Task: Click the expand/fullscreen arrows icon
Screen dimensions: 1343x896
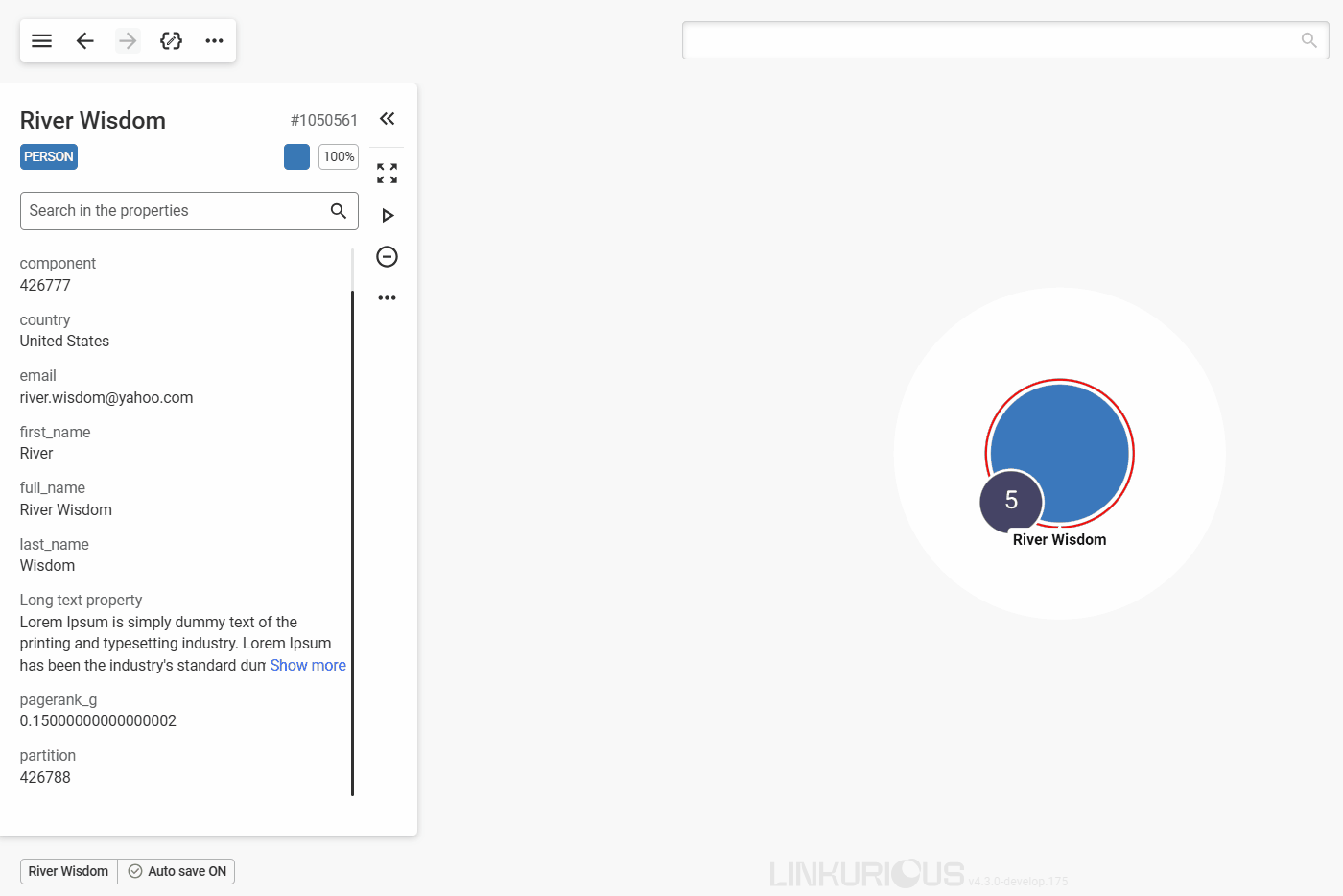Action: (387, 174)
